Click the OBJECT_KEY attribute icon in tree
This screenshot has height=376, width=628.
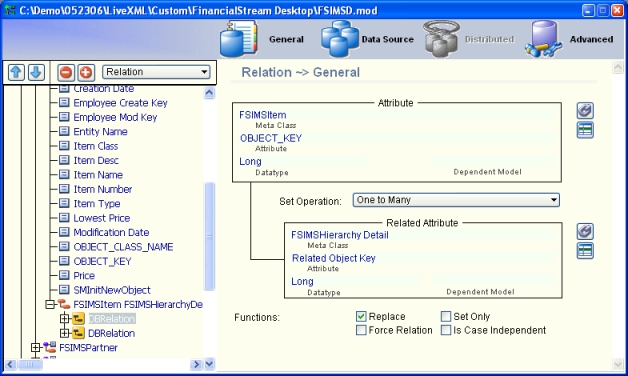tap(64, 261)
